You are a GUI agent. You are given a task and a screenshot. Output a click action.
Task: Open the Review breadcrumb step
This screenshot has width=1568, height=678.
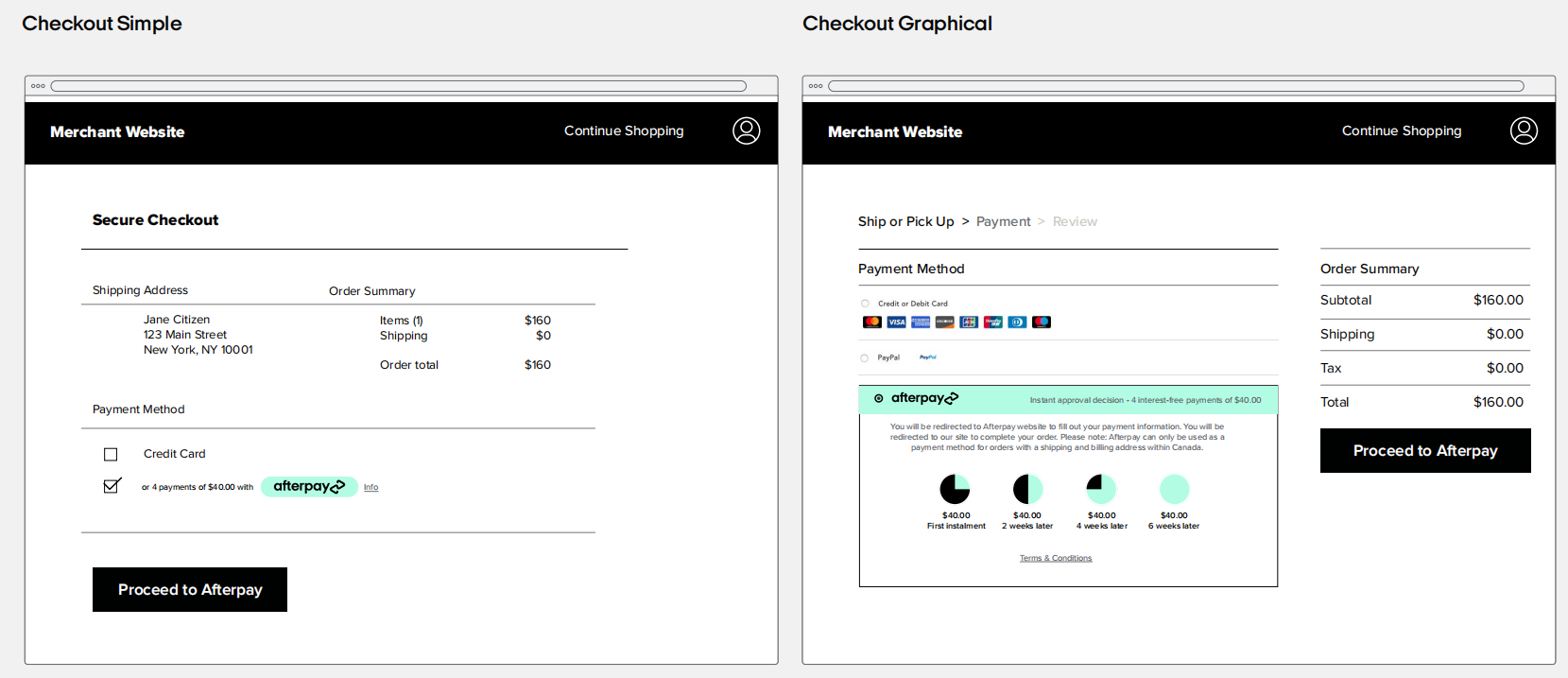tap(1075, 222)
